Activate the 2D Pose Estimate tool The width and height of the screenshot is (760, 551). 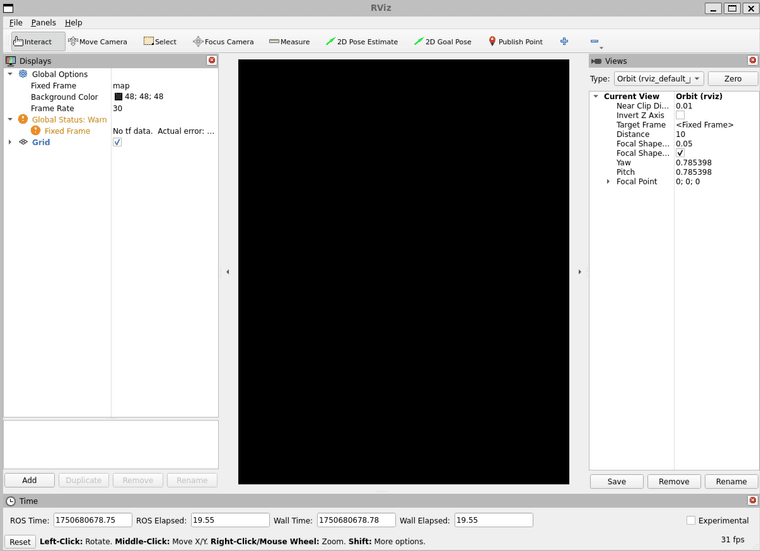362,42
